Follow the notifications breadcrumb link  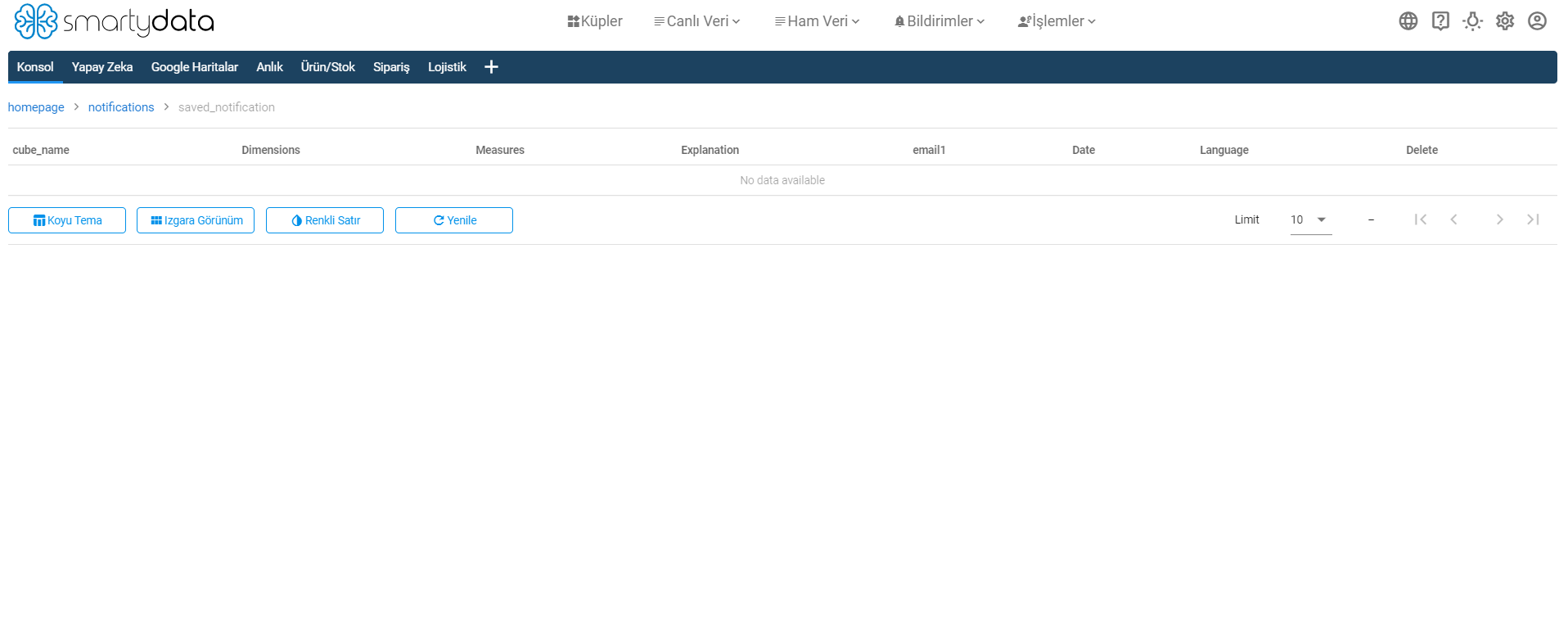[121, 107]
